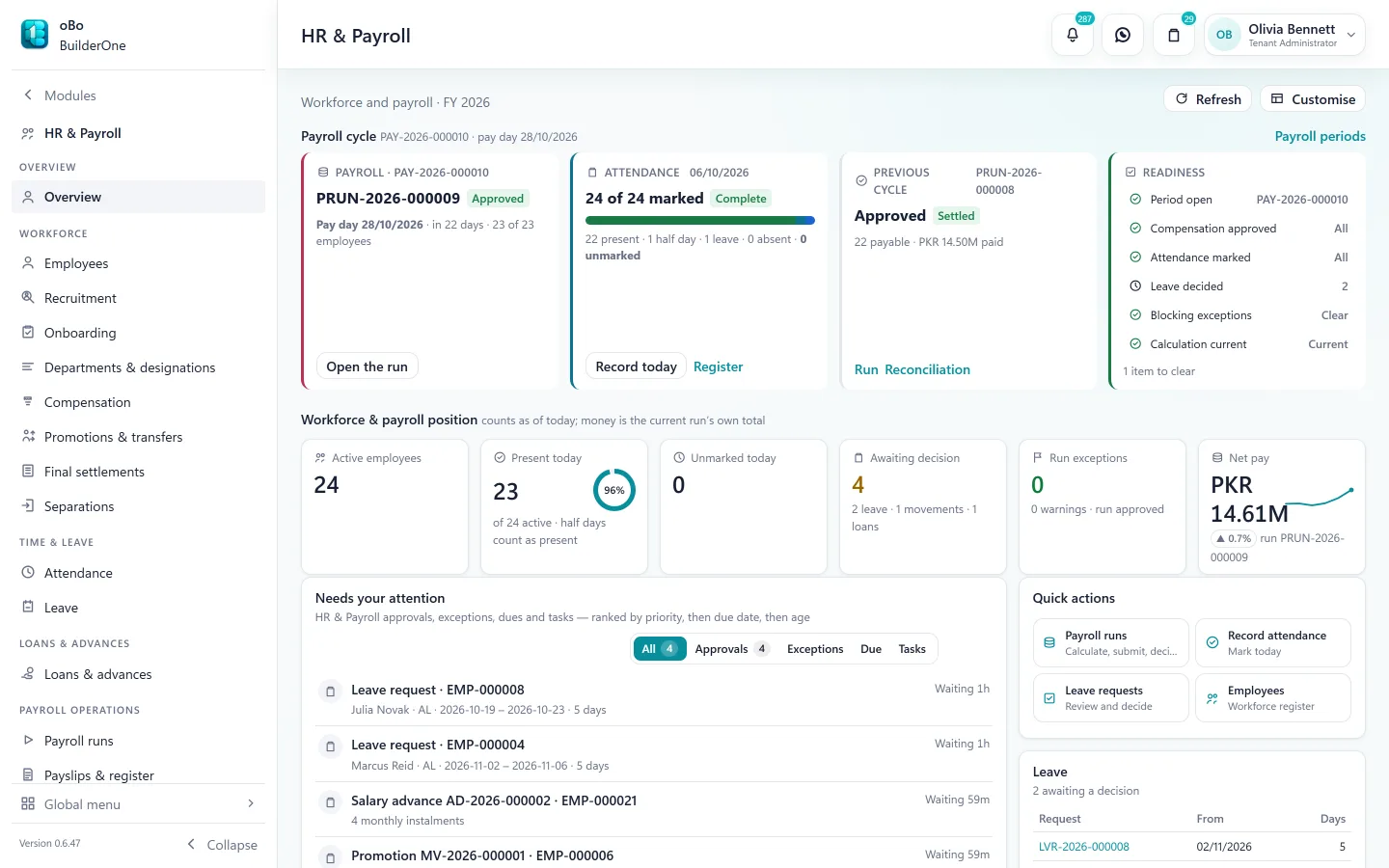Viewport: 1389px width, 868px height.
Task: Open the clipboard tasks icon in header
Action: (1174, 35)
